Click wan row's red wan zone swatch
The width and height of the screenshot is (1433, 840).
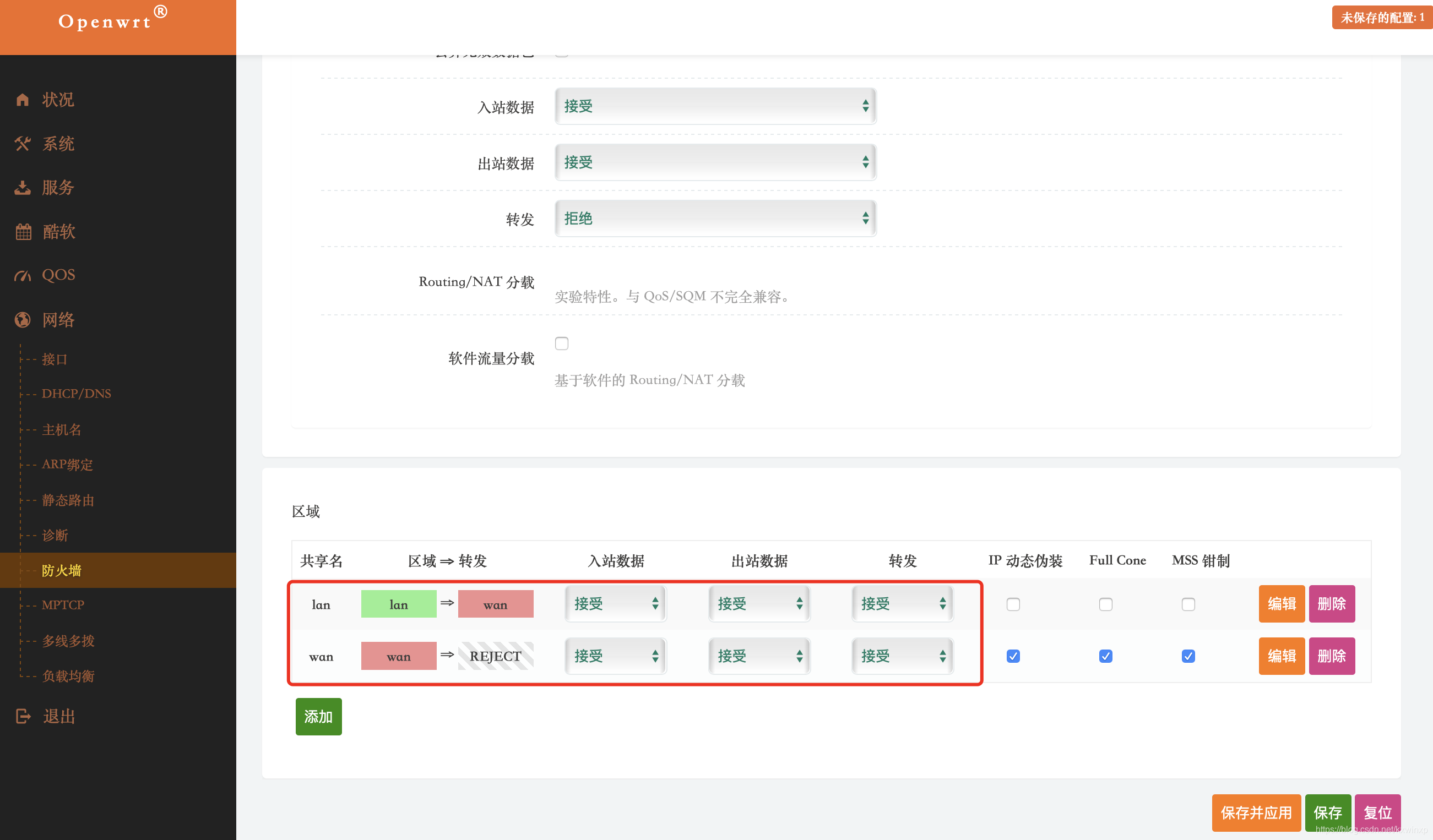click(x=399, y=657)
